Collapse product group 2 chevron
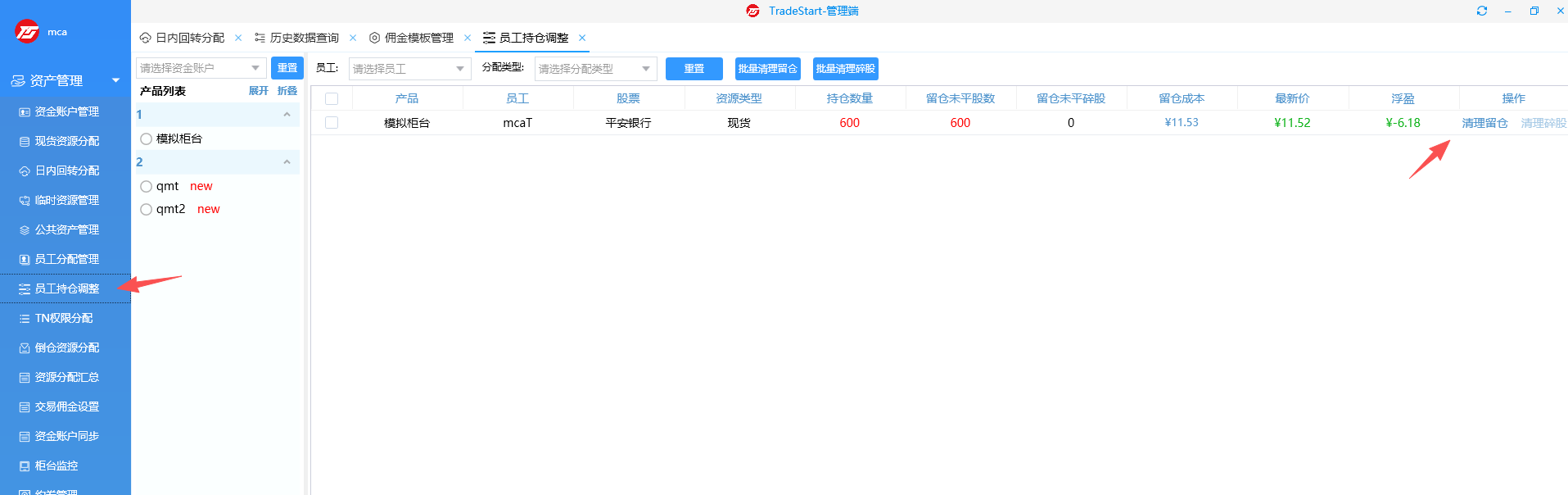 coord(287,162)
